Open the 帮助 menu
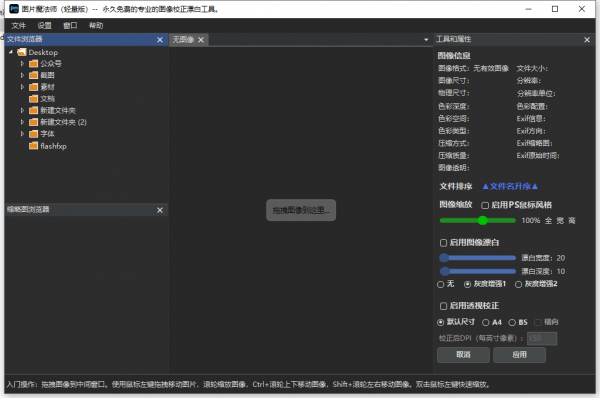600x398 pixels. tap(96, 26)
